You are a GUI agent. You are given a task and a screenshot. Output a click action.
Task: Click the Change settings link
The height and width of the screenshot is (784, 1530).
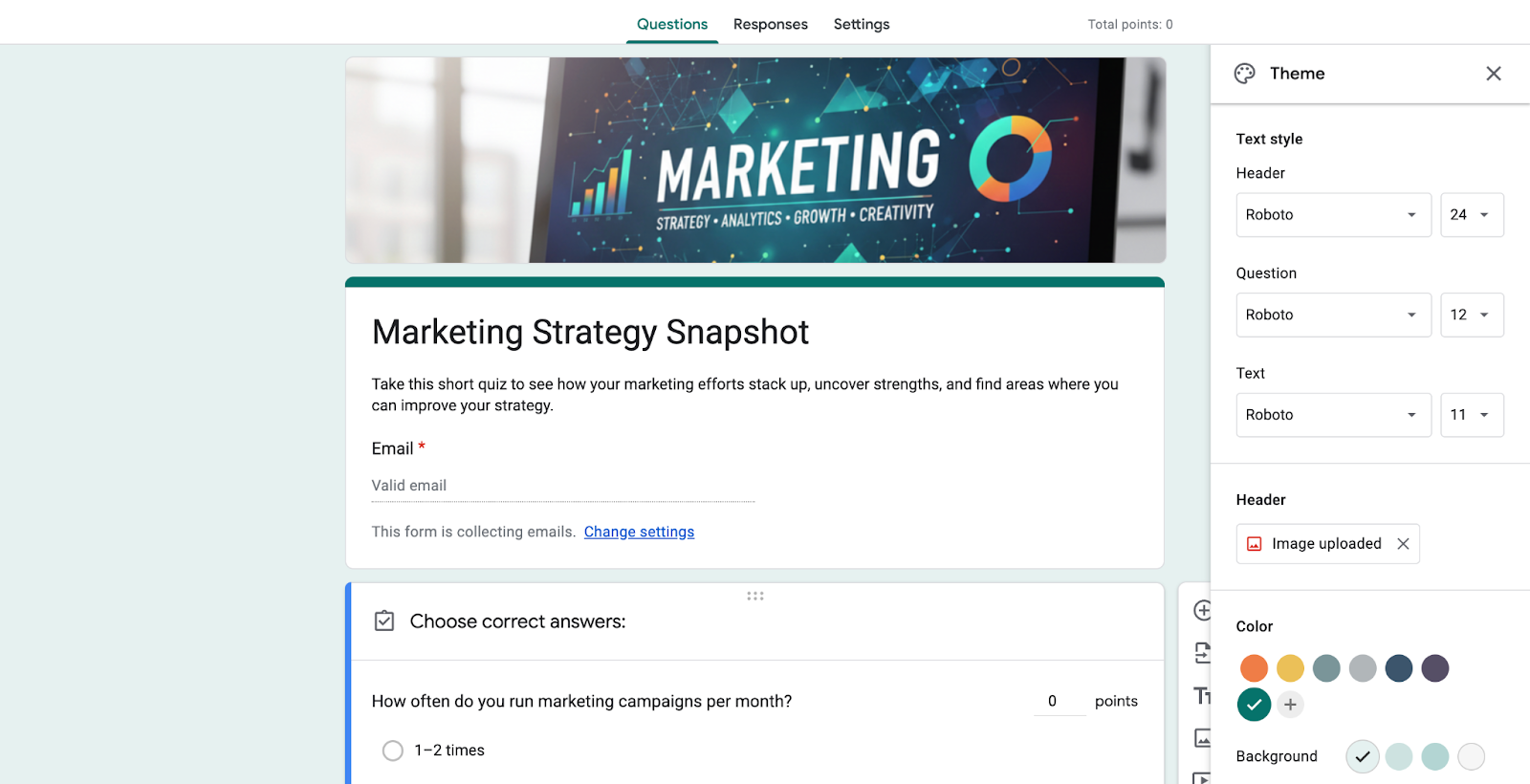[639, 533]
